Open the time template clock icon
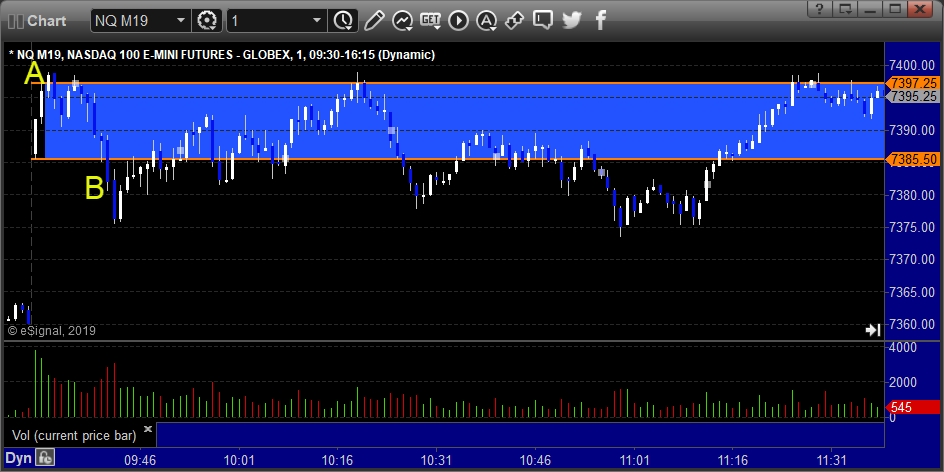944x472 pixels. [343, 20]
